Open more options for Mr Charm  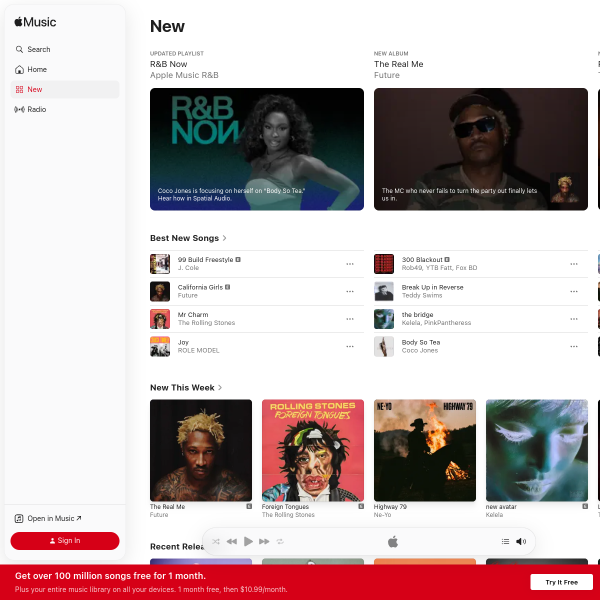pos(350,319)
